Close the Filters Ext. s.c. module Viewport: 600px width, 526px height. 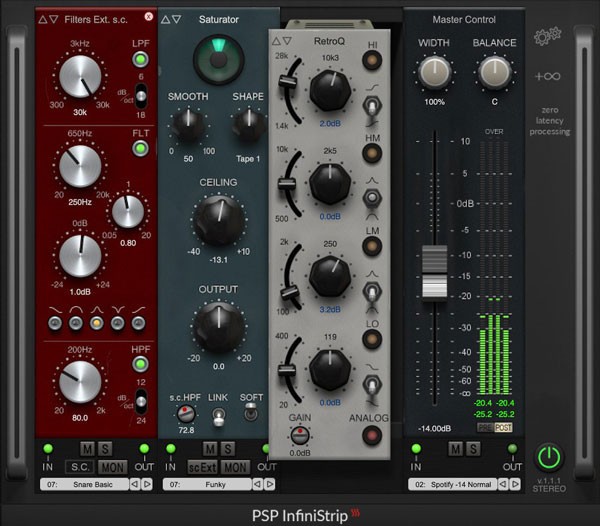[149, 18]
